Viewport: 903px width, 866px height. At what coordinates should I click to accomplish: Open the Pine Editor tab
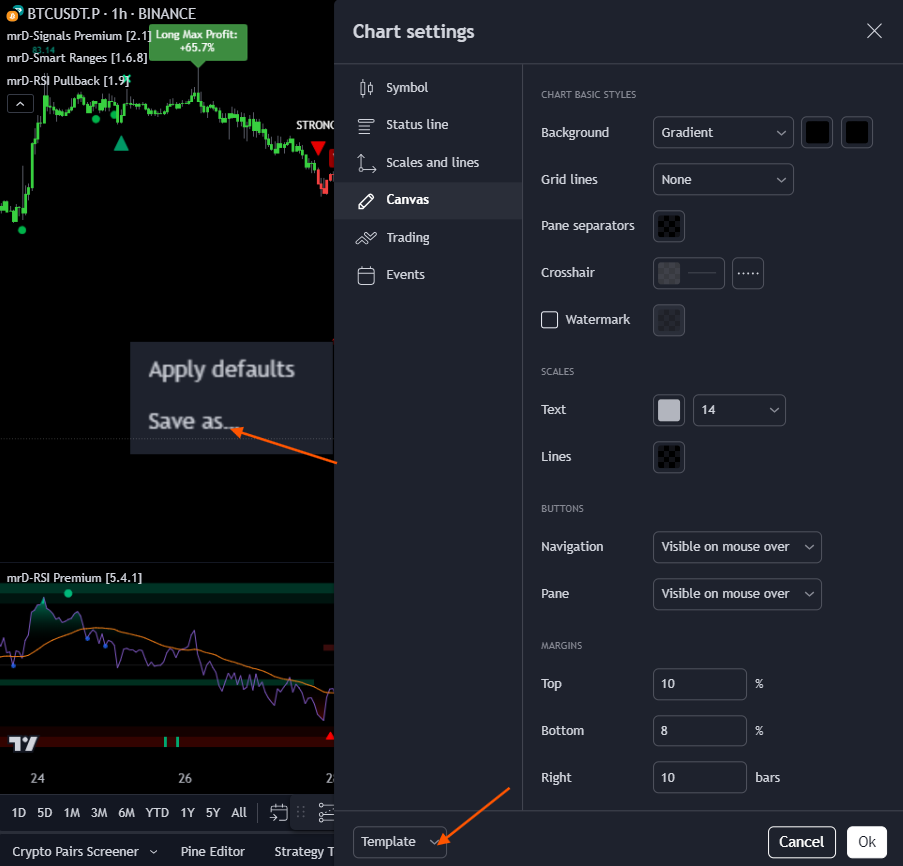point(213,852)
